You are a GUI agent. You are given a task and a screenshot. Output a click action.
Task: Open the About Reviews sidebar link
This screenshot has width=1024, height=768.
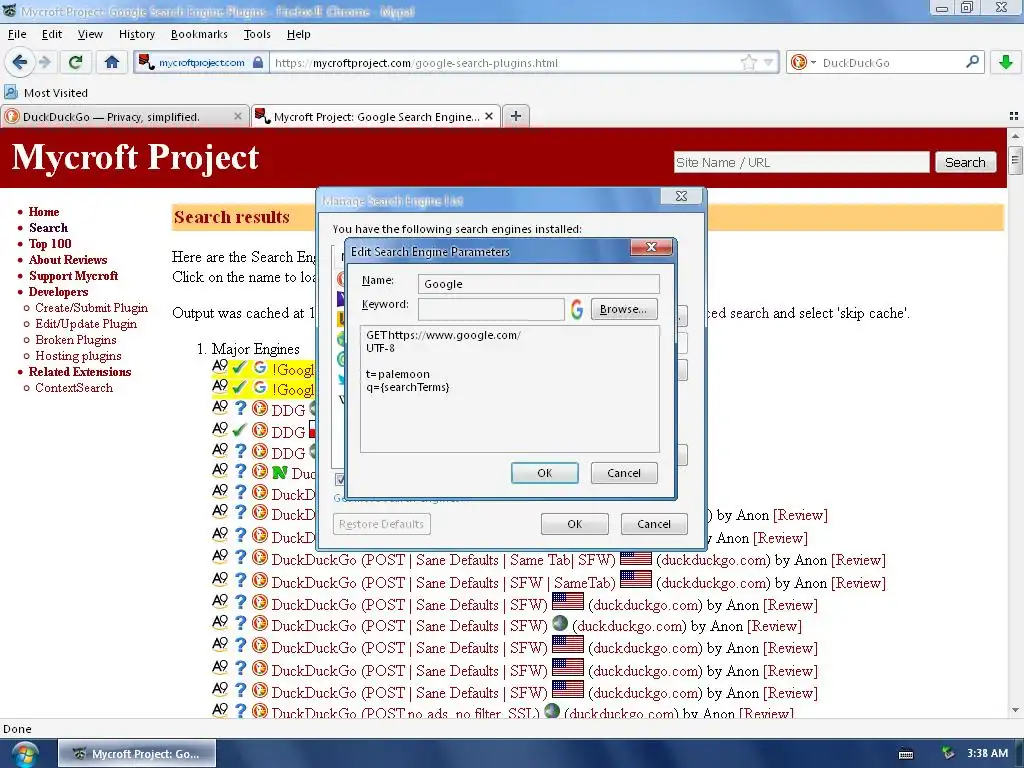pos(68,259)
